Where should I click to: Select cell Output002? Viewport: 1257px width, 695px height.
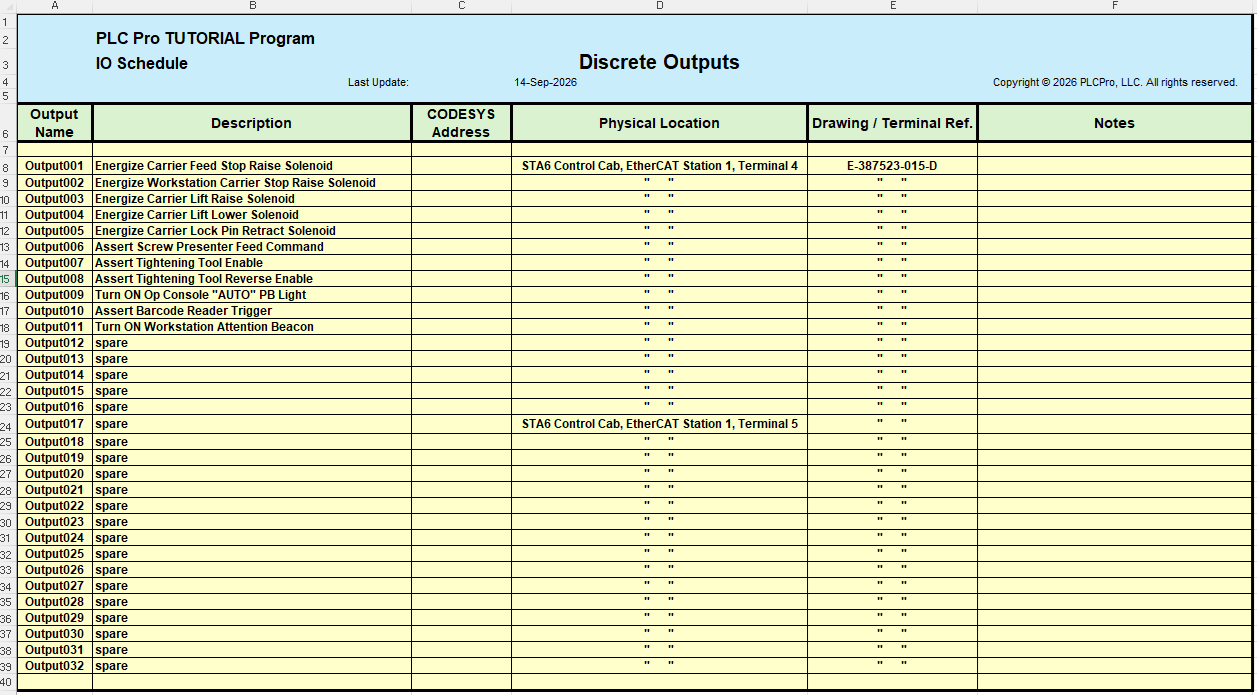(x=54, y=183)
